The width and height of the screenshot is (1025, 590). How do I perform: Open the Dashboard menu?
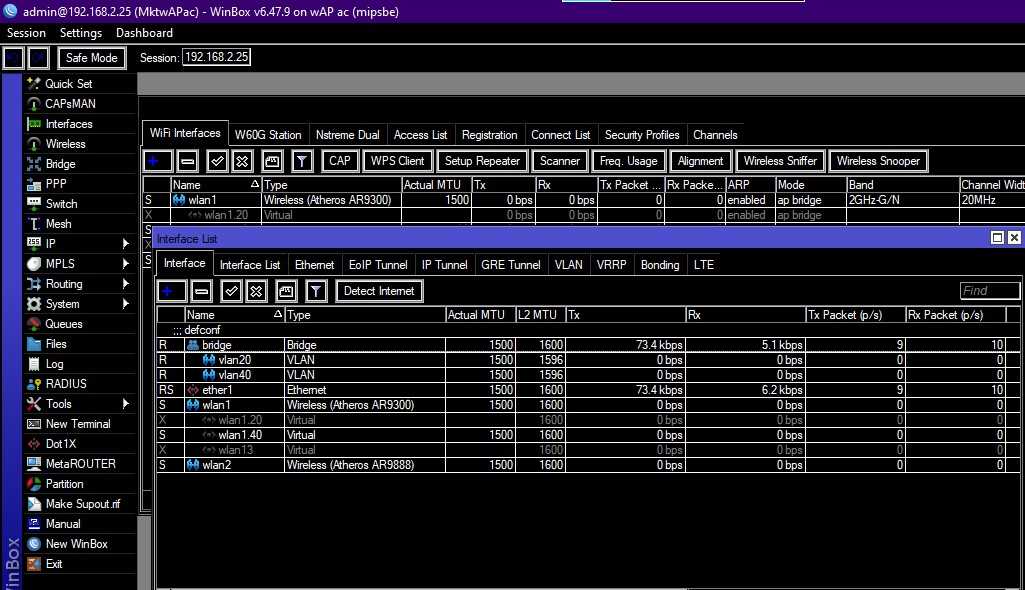point(144,33)
